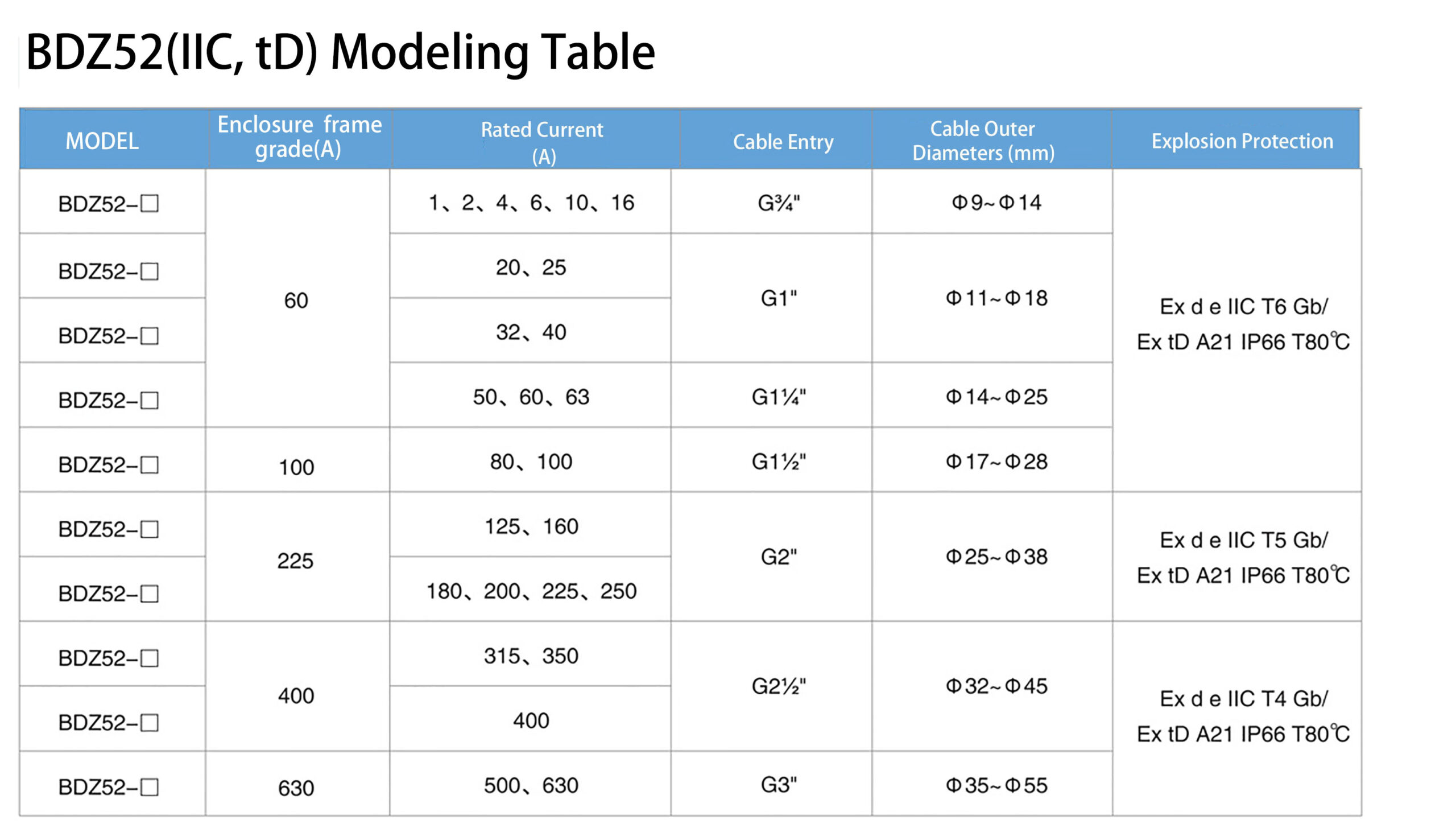Viewport: 1456px width, 832px height.
Task: Select the Φ35~Φ55 diameter cell
Action: 992,783
